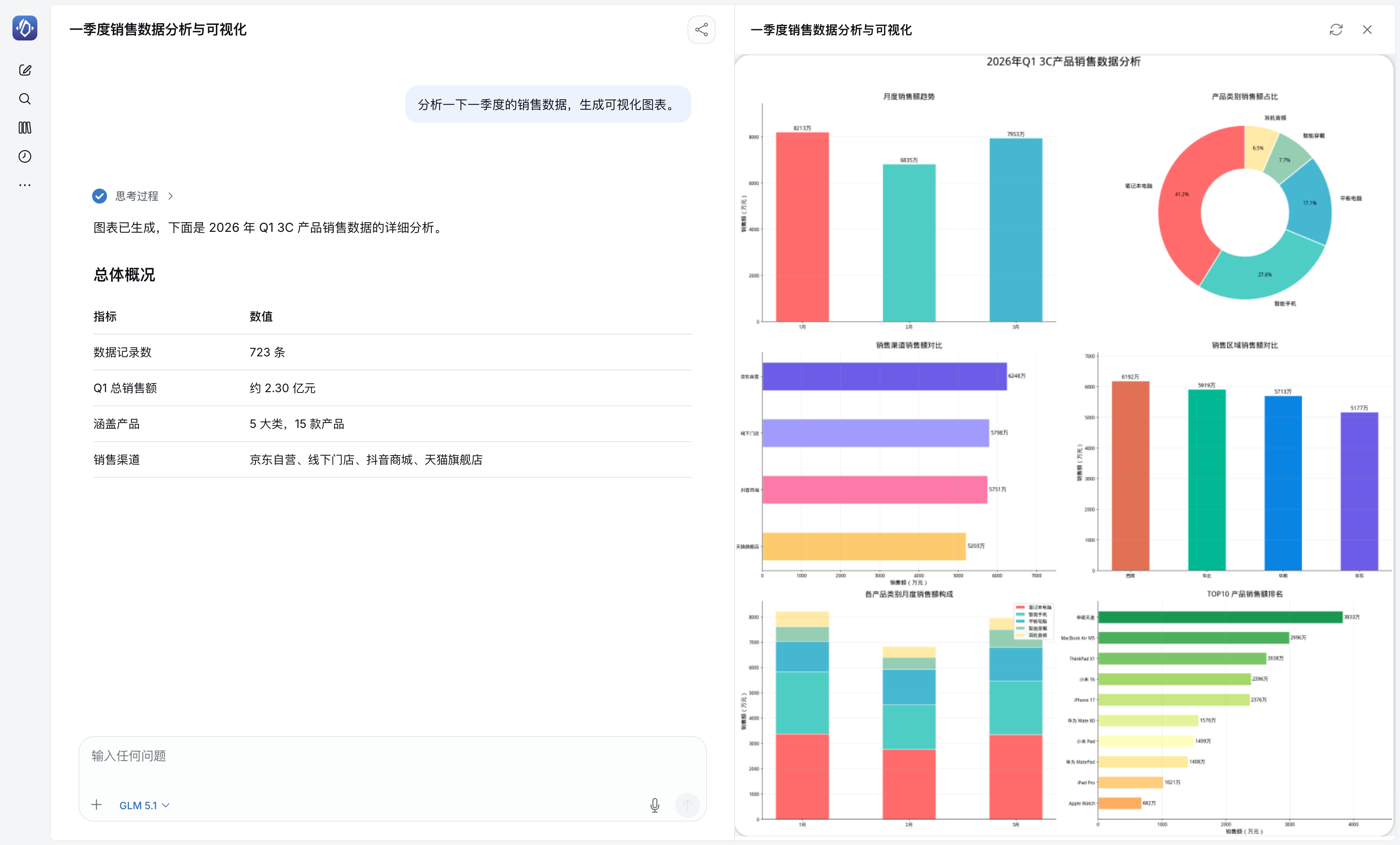Click the 5 大类，15 款产品 cell
The width and height of the screenshot is (1400, 845).
[x=297, y=424]
